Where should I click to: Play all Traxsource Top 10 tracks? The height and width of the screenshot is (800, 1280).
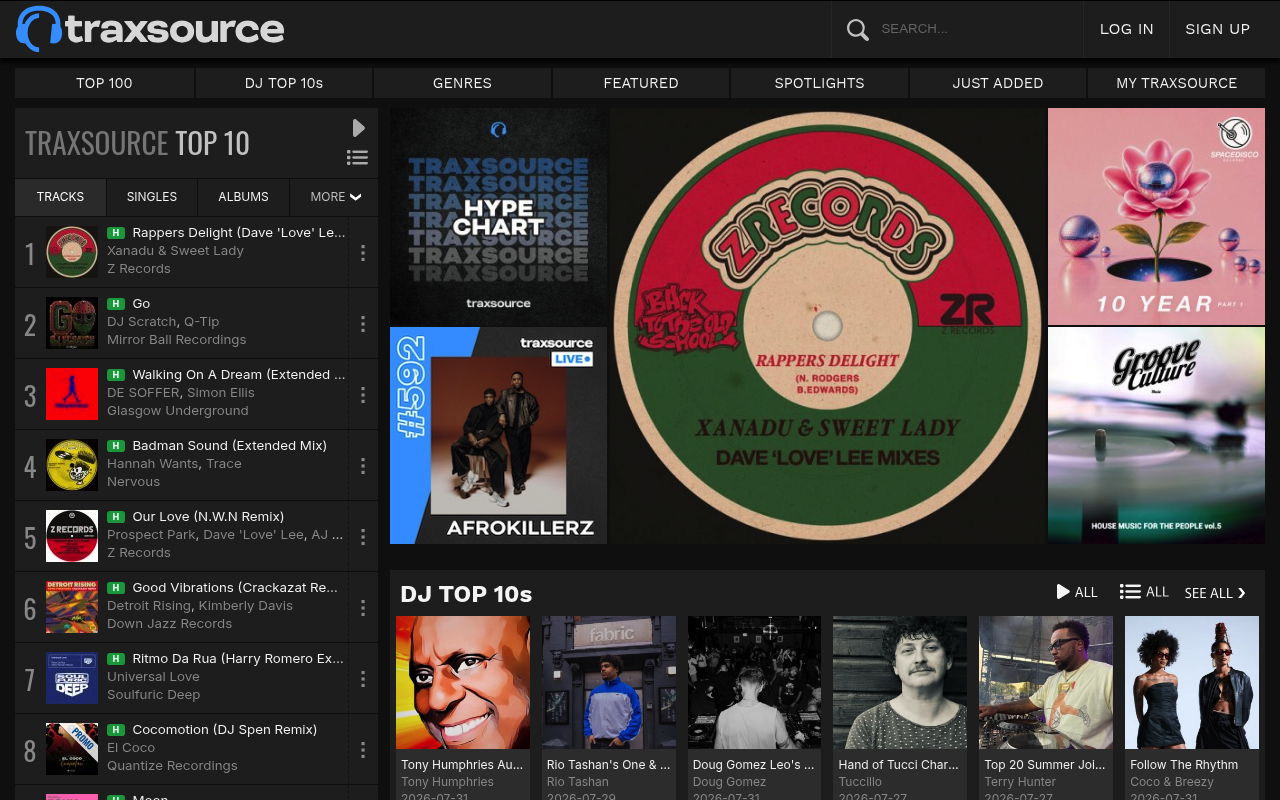click(358, 128)
